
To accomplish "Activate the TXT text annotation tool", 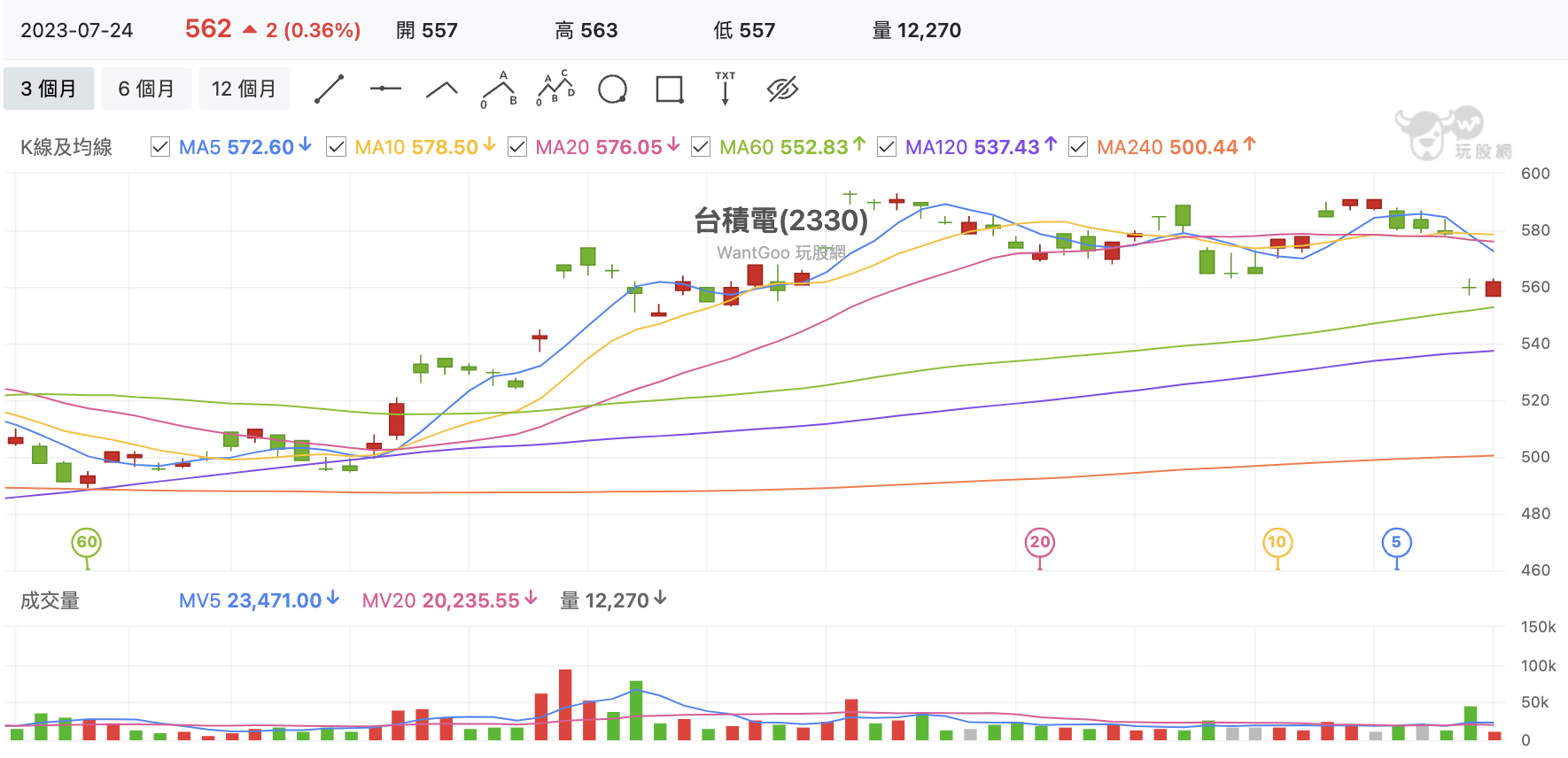I will coord(726,89).
